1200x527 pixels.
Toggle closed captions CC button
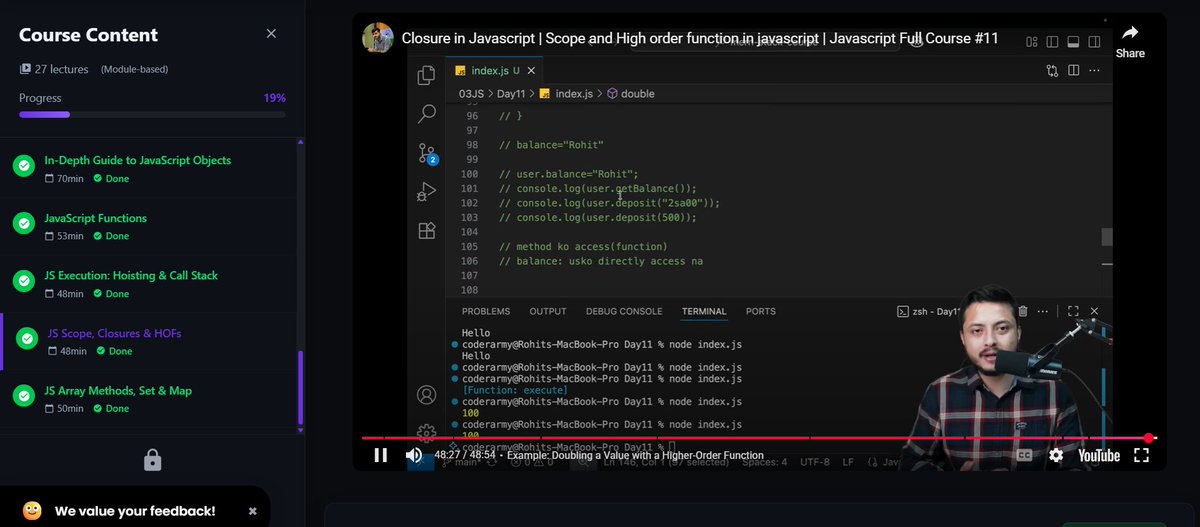pos(1025,455)
